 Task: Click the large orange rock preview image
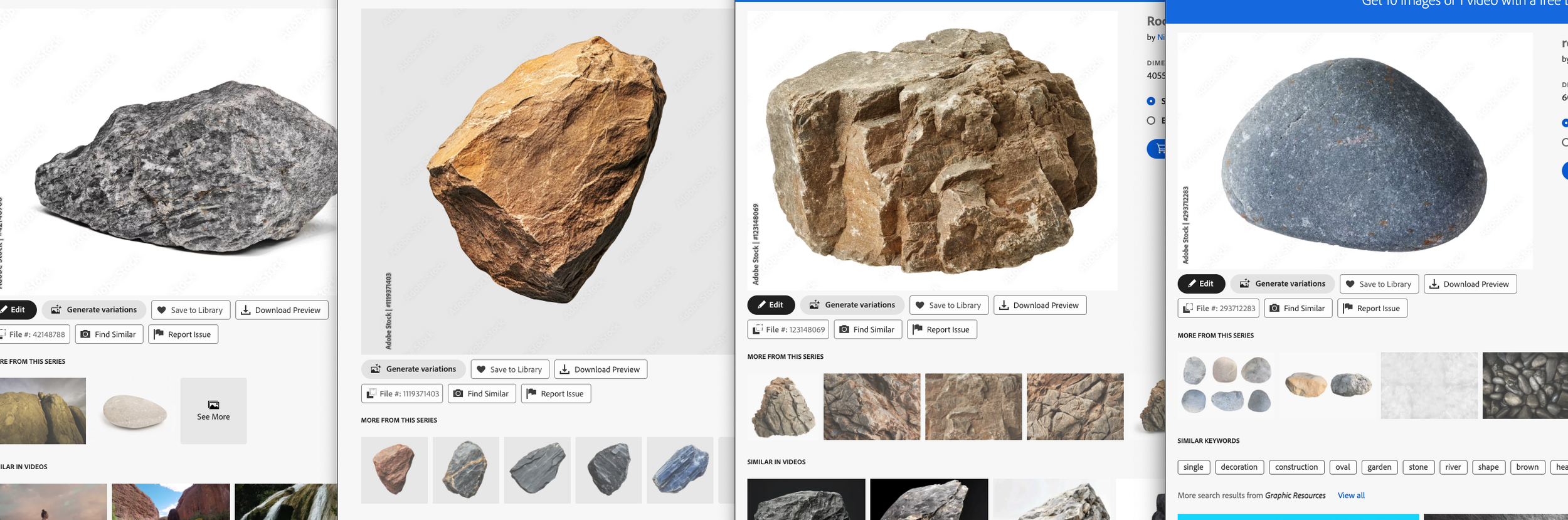548,182
